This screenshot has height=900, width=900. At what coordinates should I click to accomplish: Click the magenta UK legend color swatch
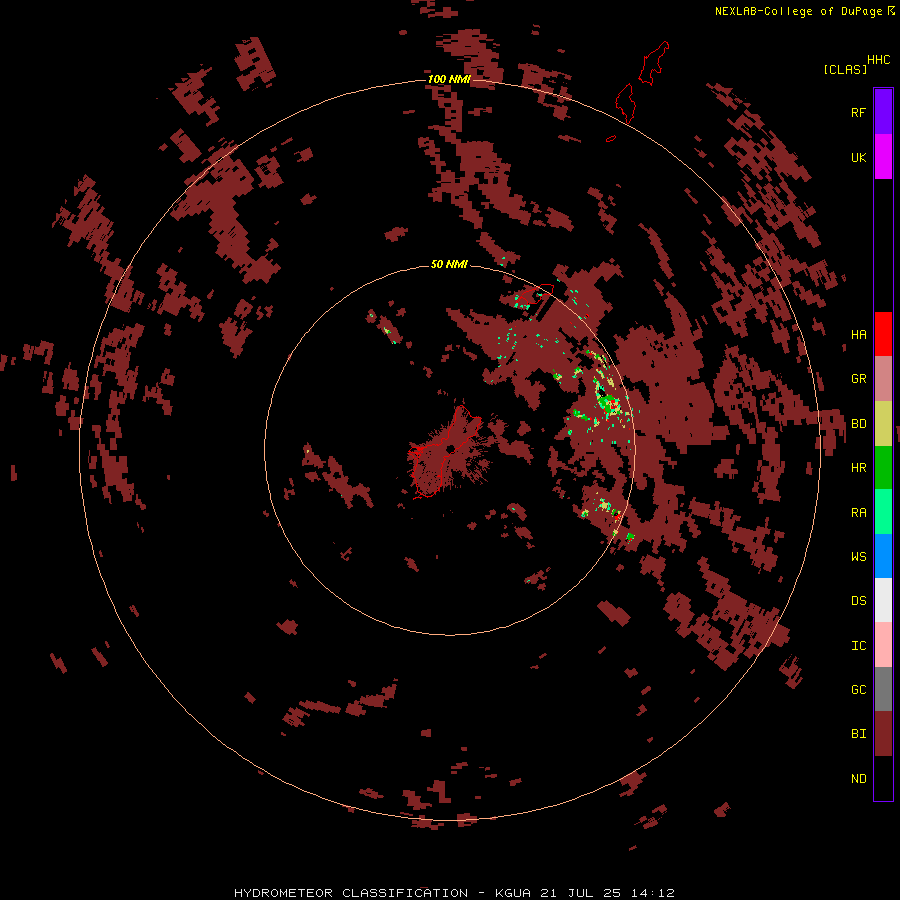[883, 157]
